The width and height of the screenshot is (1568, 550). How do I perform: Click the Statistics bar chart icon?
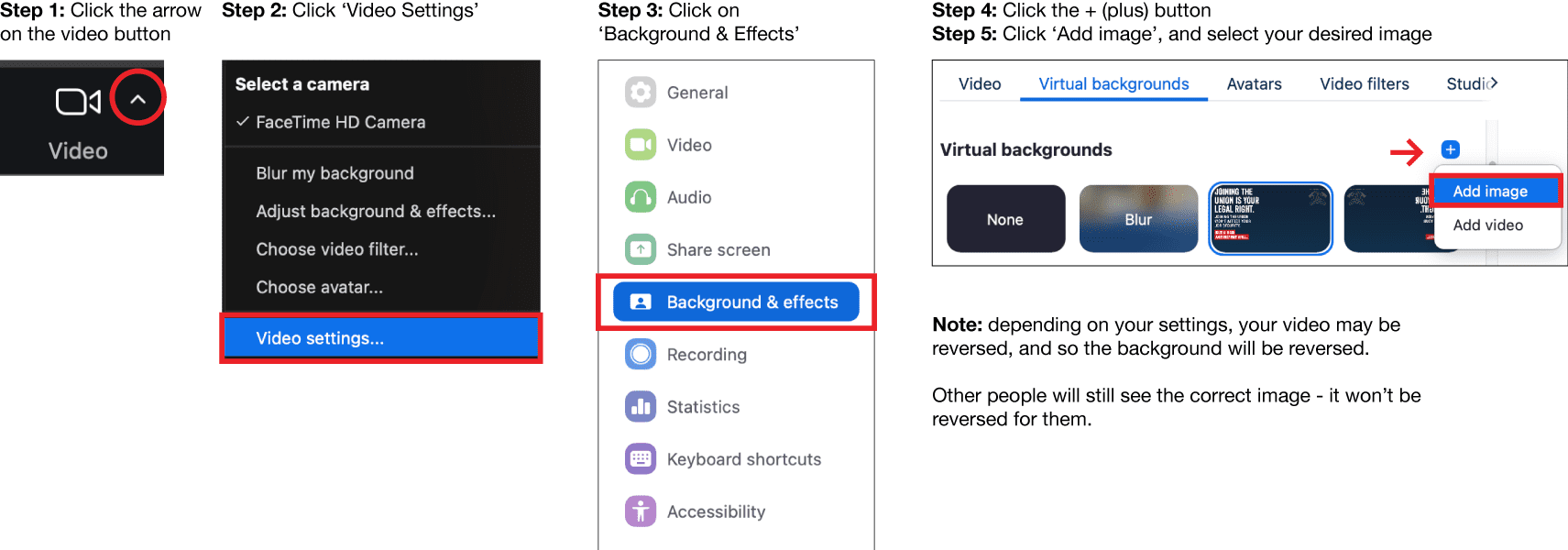pyautogui.click(x=641, y=406)
